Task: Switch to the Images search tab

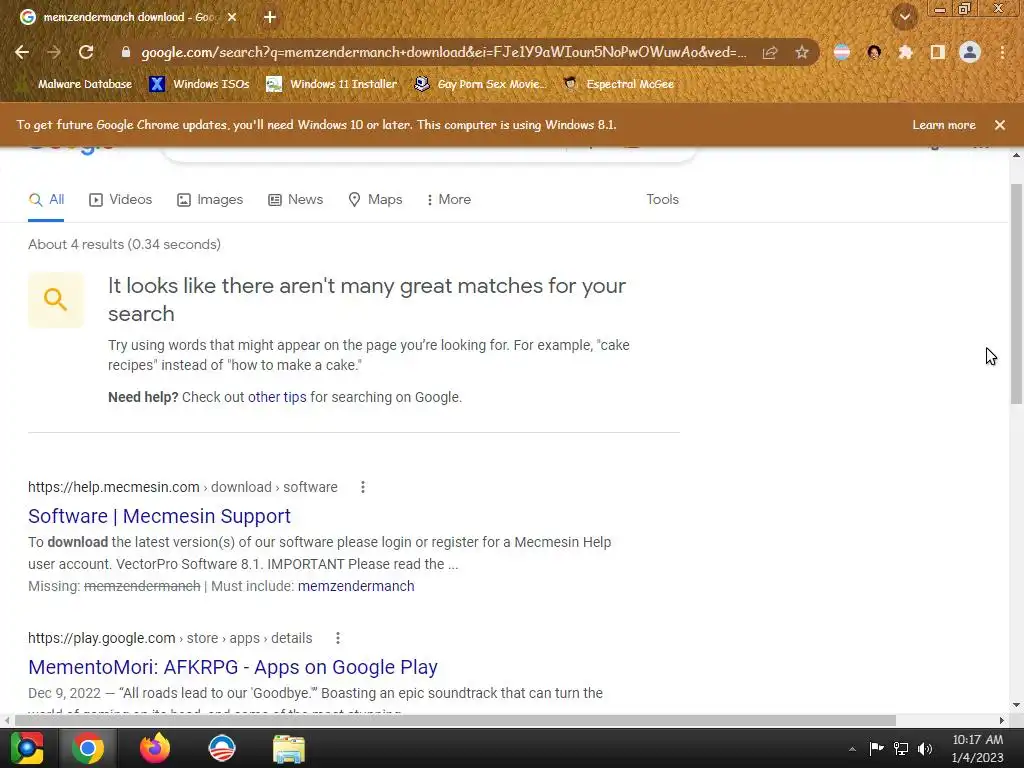Action: tap(210, 200)
